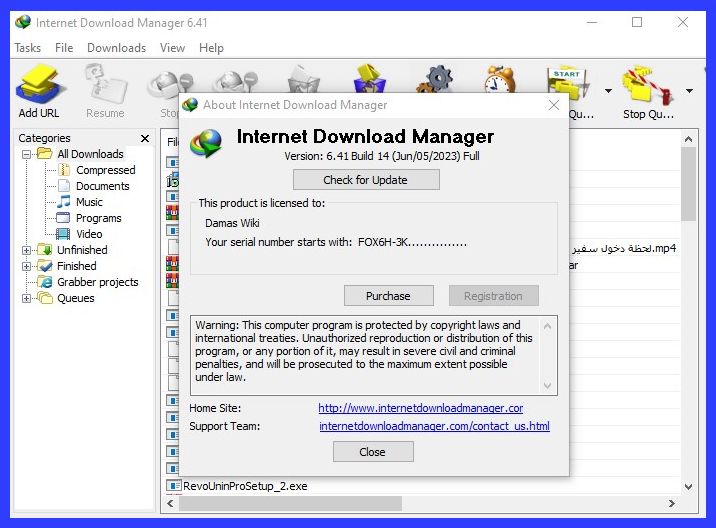Close the About dialog with X
Screen dimensions: 716x528
(x=553, y=105)
